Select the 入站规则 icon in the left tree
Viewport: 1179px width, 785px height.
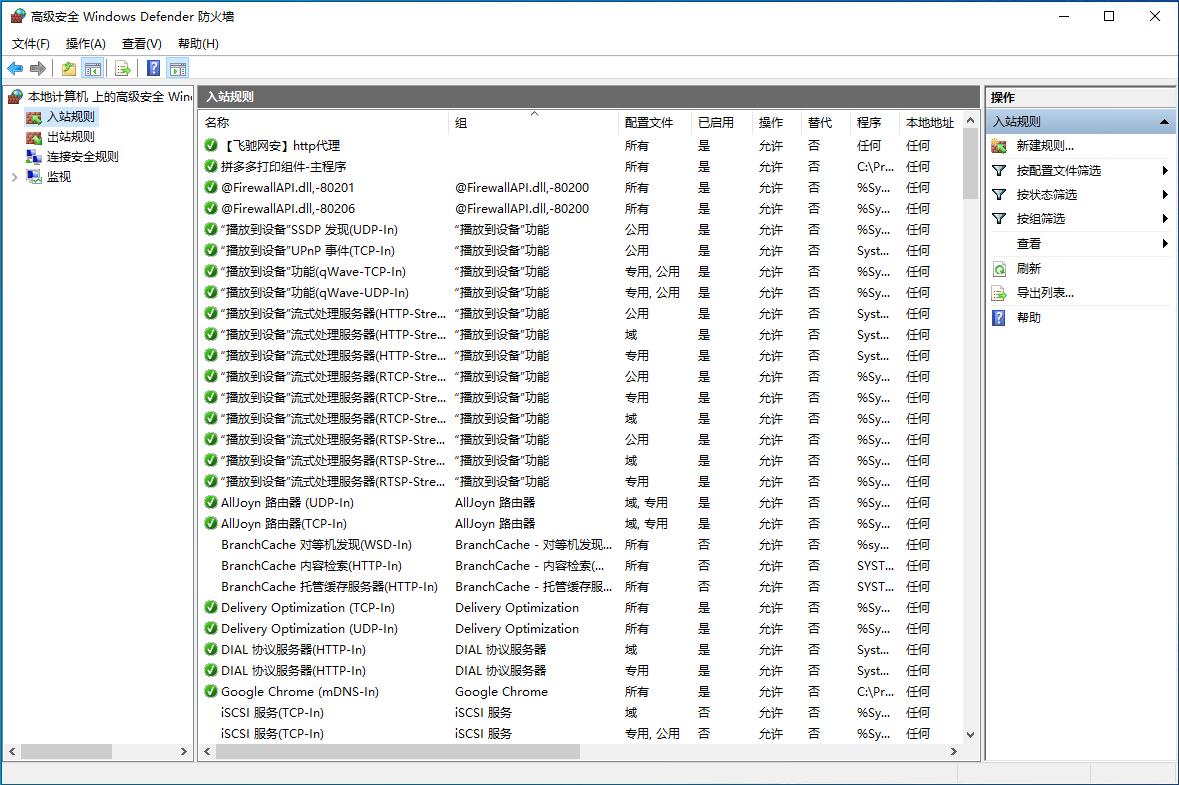33,118
